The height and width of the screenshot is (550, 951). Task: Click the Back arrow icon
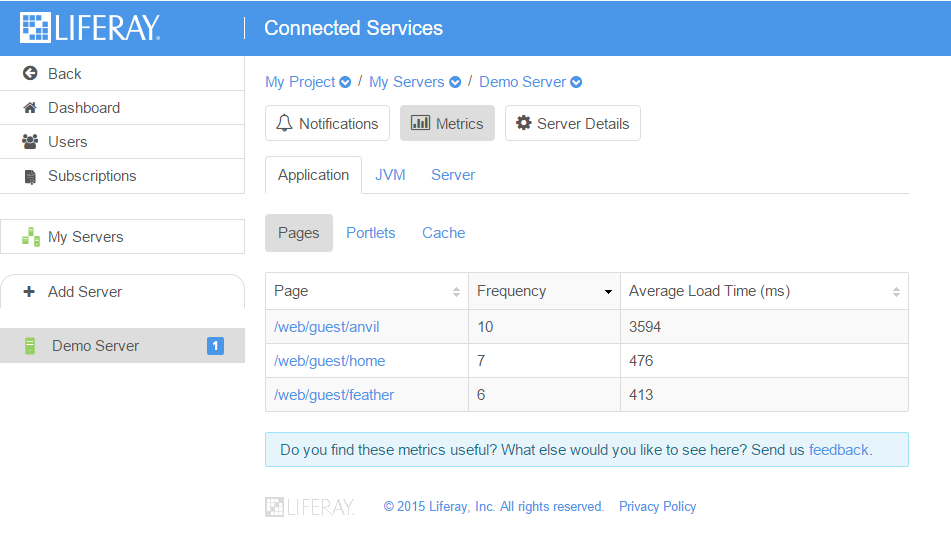[30, 73]
